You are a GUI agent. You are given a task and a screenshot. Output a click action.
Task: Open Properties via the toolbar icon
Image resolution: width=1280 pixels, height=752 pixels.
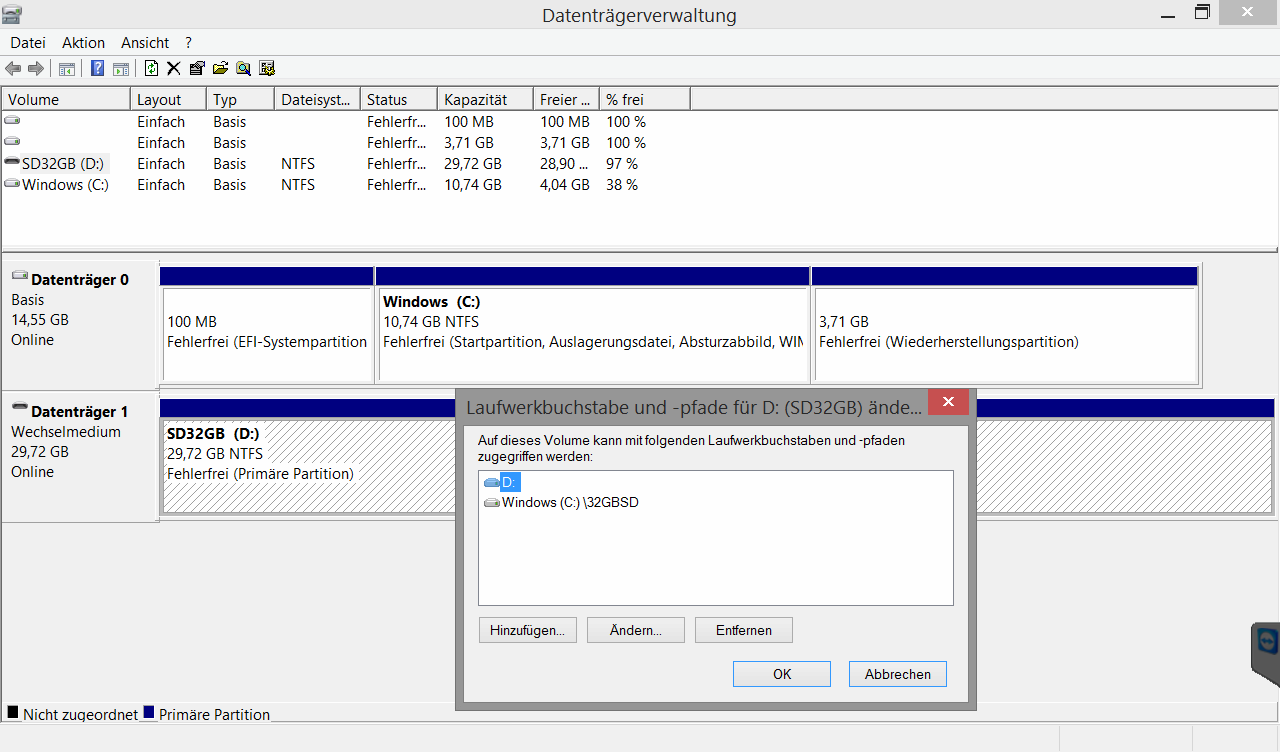(x=197, y=68)
